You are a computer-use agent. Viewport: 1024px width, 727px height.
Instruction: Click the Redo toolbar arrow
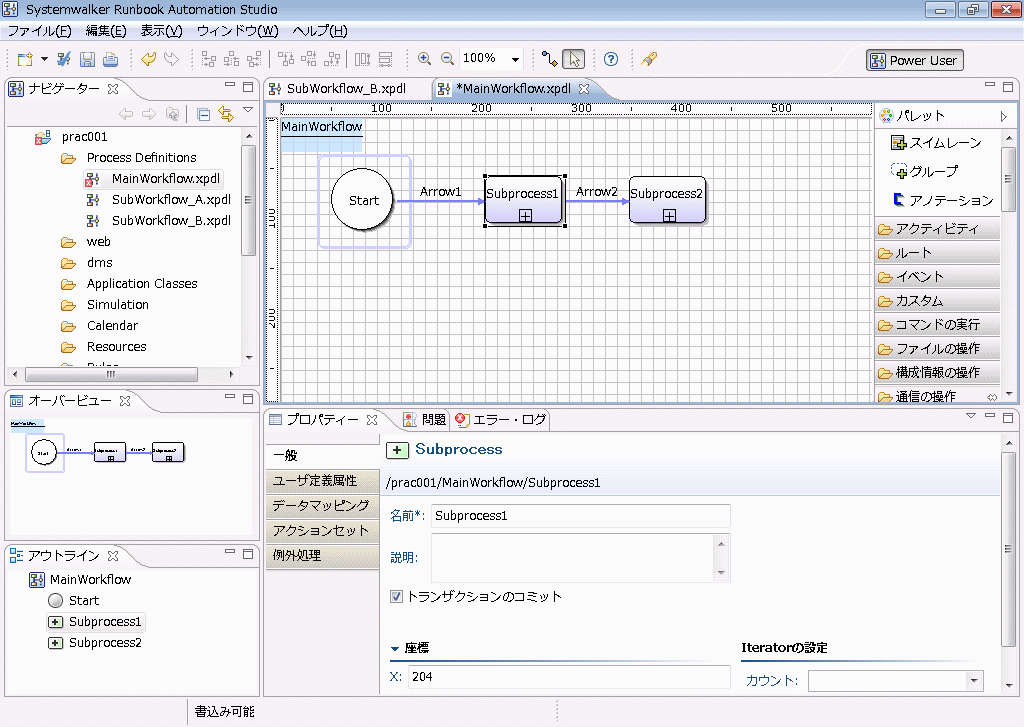tap(171, 59)
